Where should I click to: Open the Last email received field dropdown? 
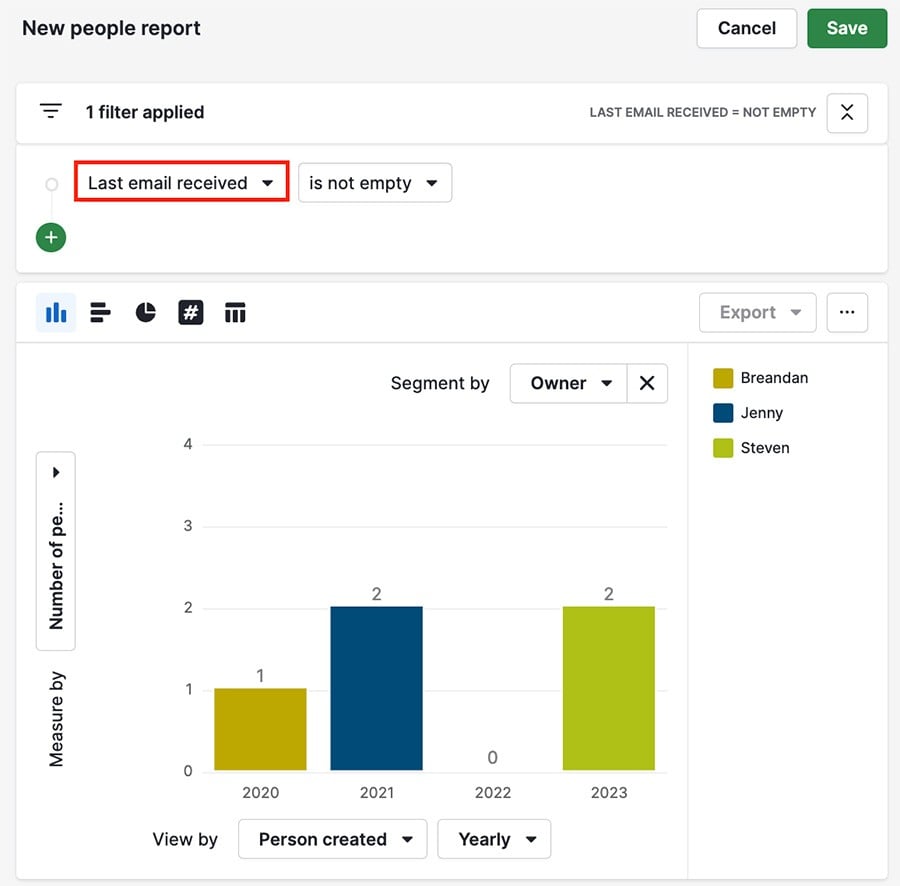point(180,183)
